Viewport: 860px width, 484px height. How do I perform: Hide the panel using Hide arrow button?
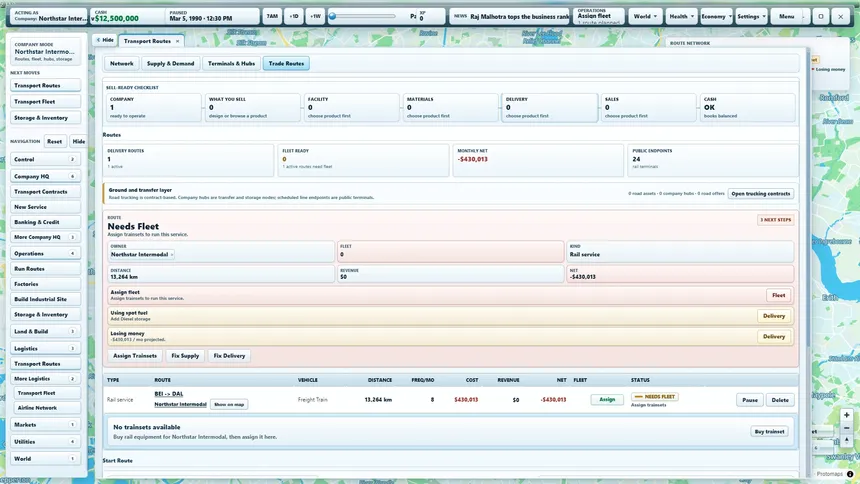point(104,40)
